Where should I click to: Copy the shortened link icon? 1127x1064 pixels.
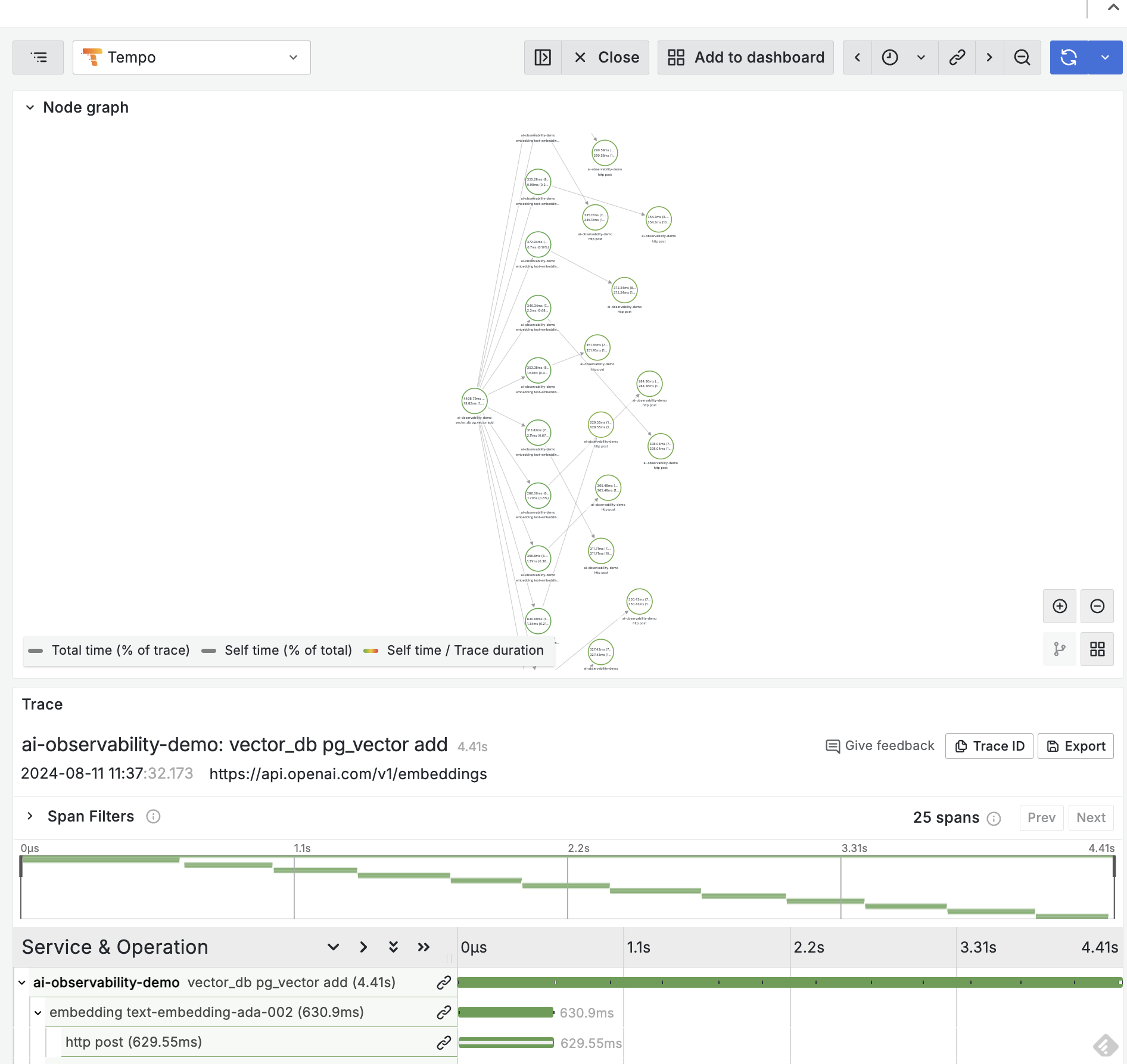point(957,57)
